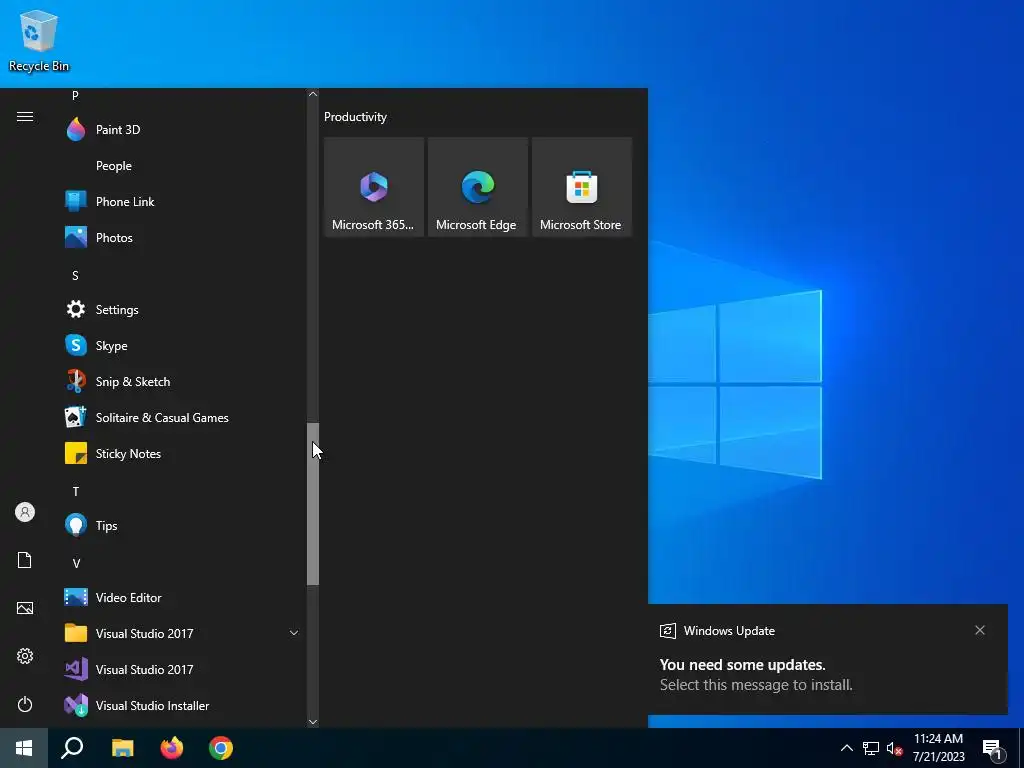This screenshot has width=1024, height=768.
Task: Open Pictures from Start sidebar
Action: click(x=25, y=608)
